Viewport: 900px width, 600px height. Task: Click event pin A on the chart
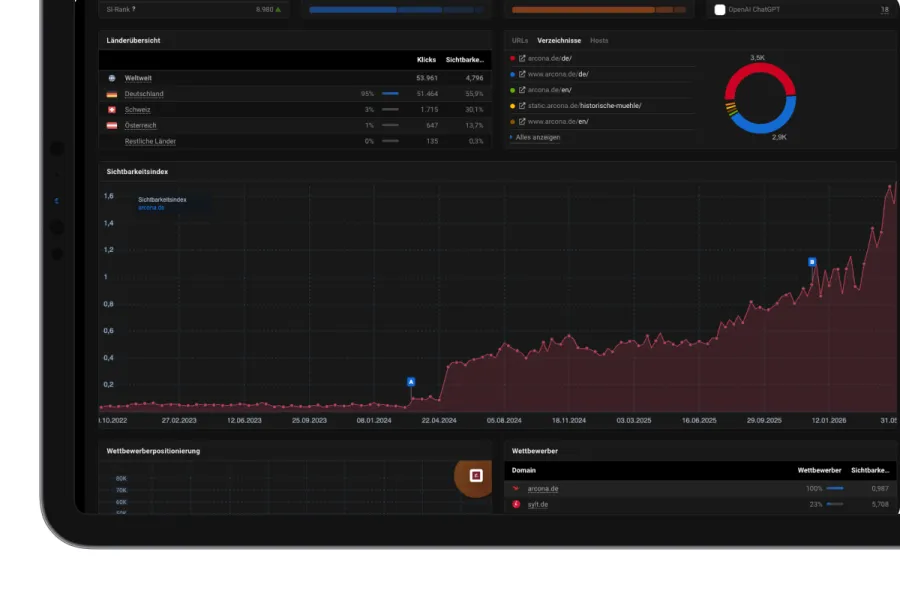(411, 382)
